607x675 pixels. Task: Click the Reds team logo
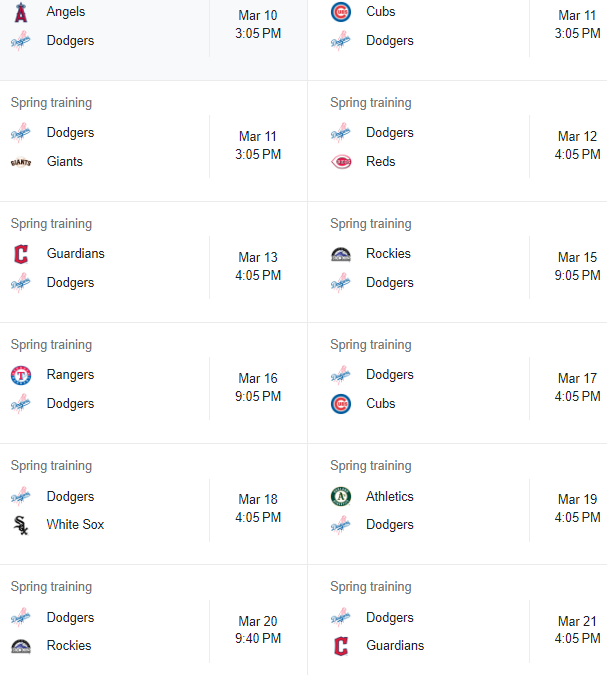click(341, 162)
